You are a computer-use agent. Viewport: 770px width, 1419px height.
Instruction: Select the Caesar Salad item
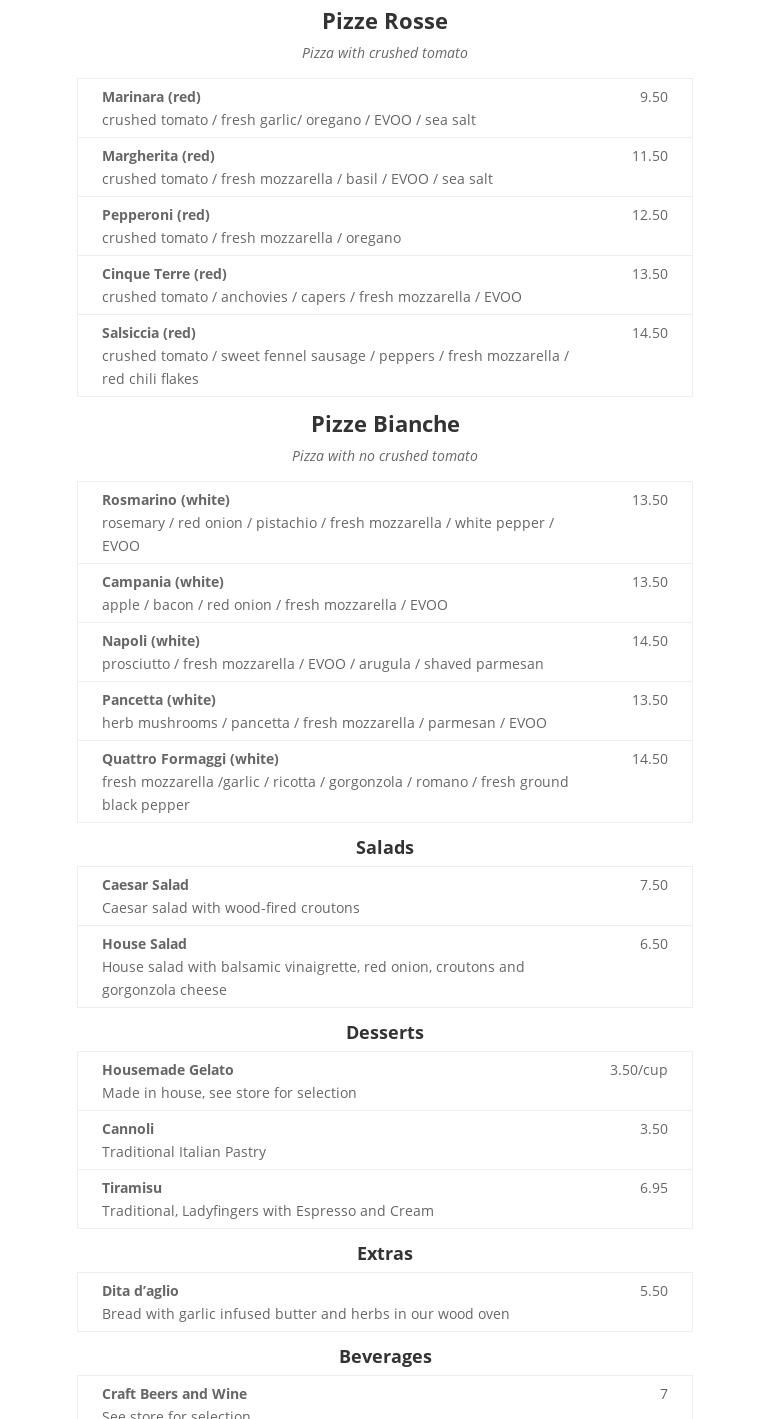click(x=145, y=885)
